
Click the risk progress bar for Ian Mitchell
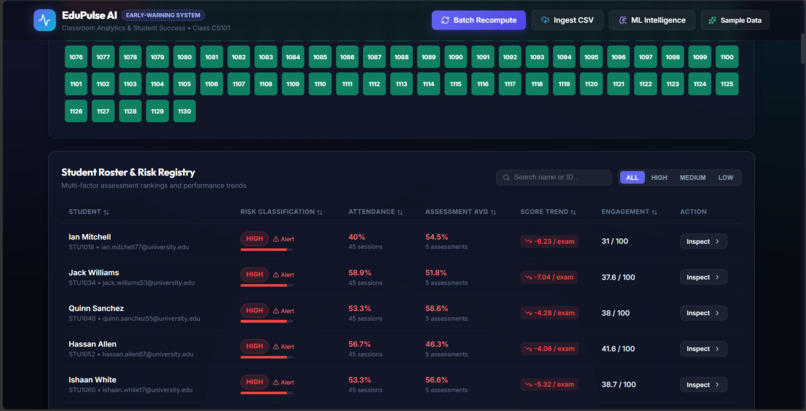(x=266, y=250)
